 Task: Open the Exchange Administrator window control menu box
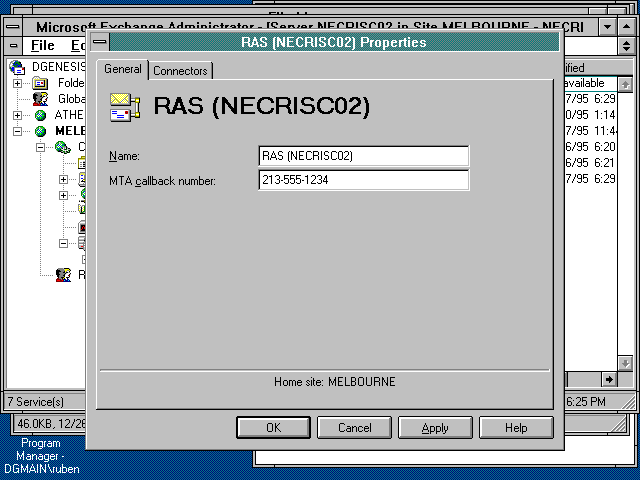pyautogui.click(x=13, y=27)
